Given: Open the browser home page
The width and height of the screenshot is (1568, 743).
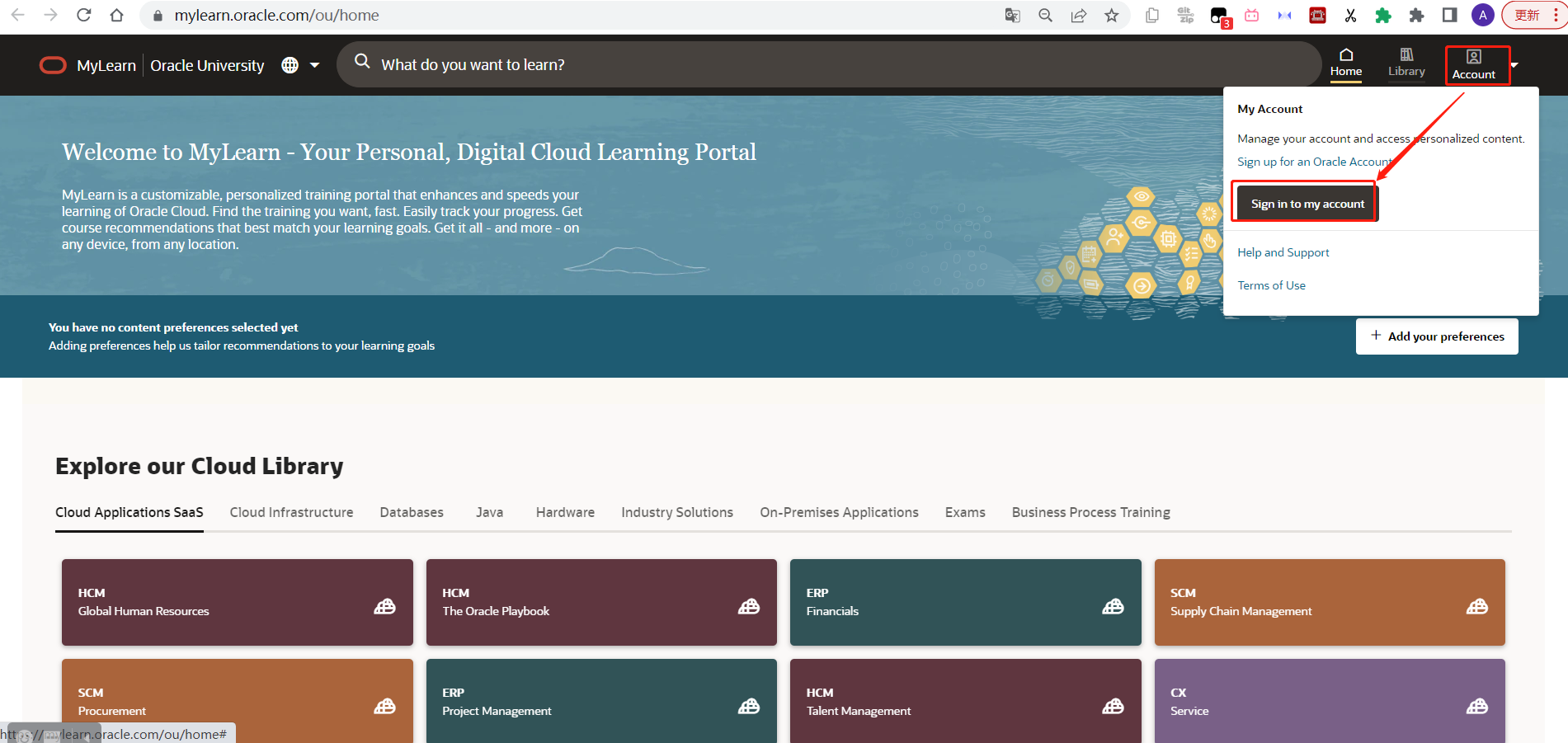Looking at the screenshot, I should click(x=116, y=15).
